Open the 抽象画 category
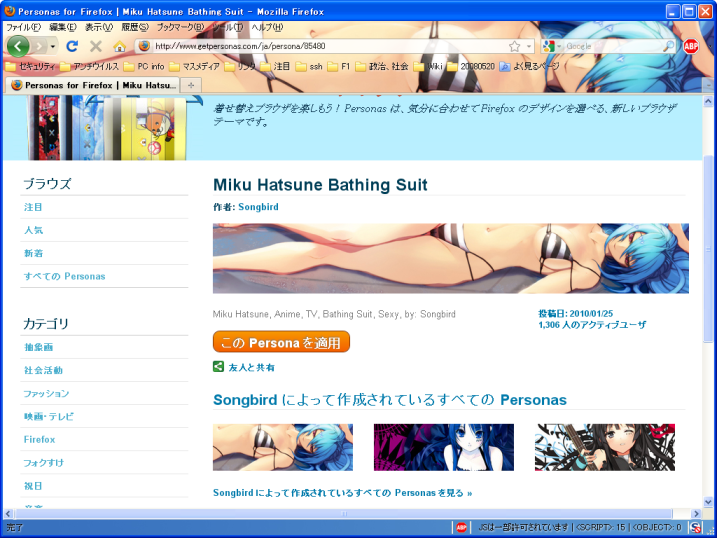Image resolution: width=717 pixels, height=538 pixels. (38, 347)
